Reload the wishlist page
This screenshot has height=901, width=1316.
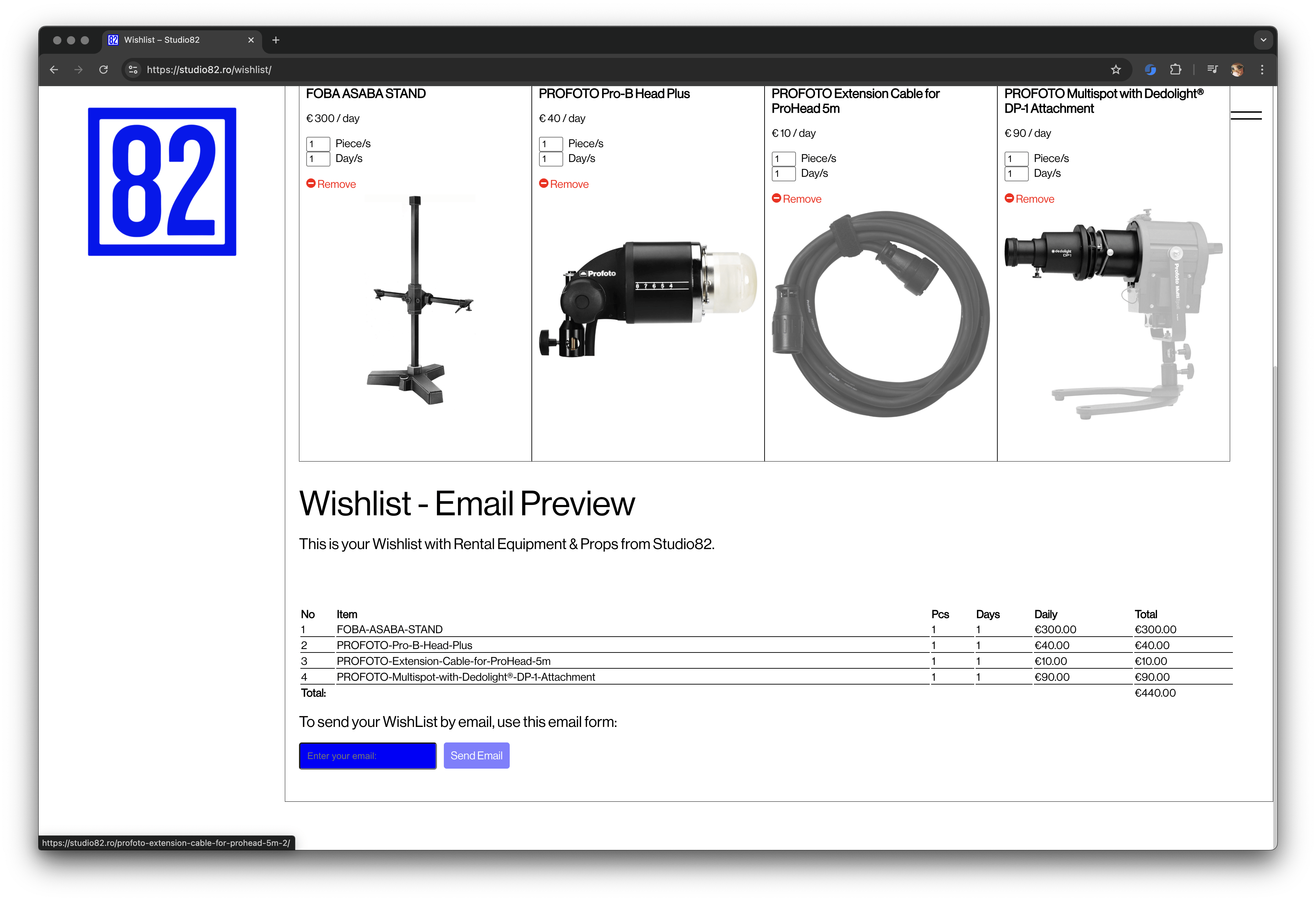coord(103,70)
